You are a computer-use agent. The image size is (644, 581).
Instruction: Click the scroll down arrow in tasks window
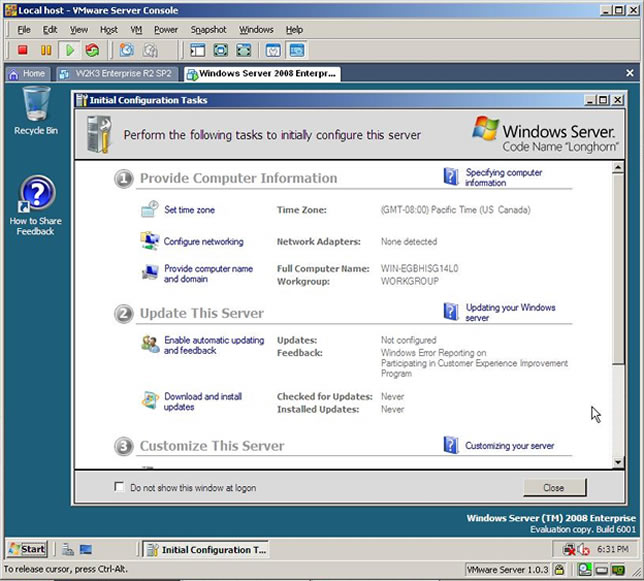coord(617,458)
